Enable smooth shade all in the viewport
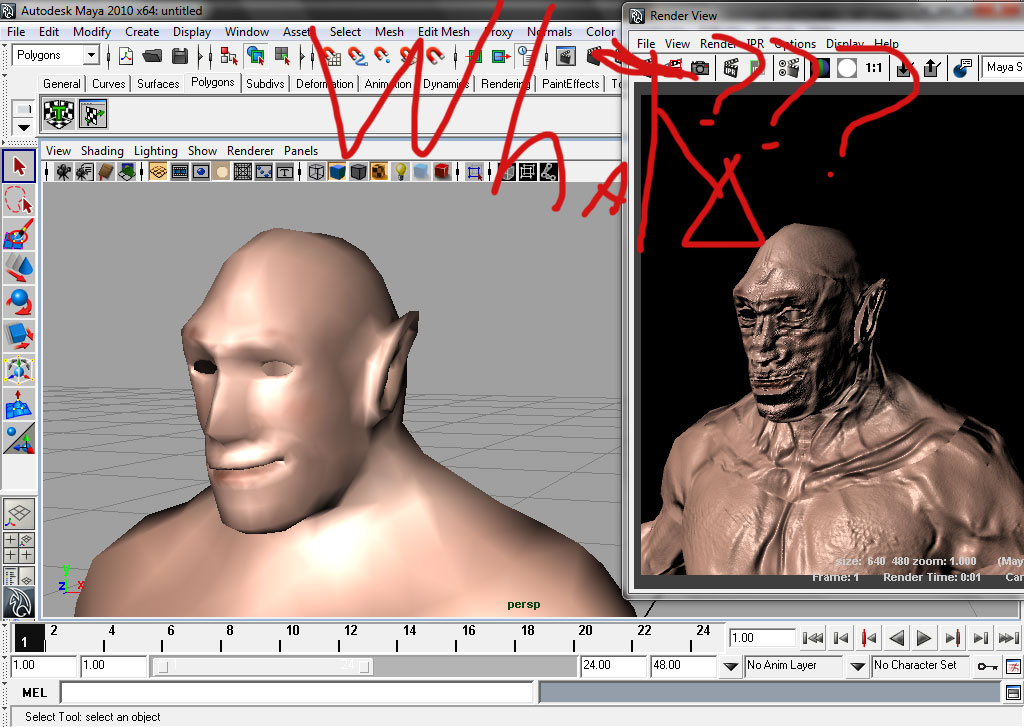Image resolution: width=1024 pixels, height=727 pixels. point(337,172)
